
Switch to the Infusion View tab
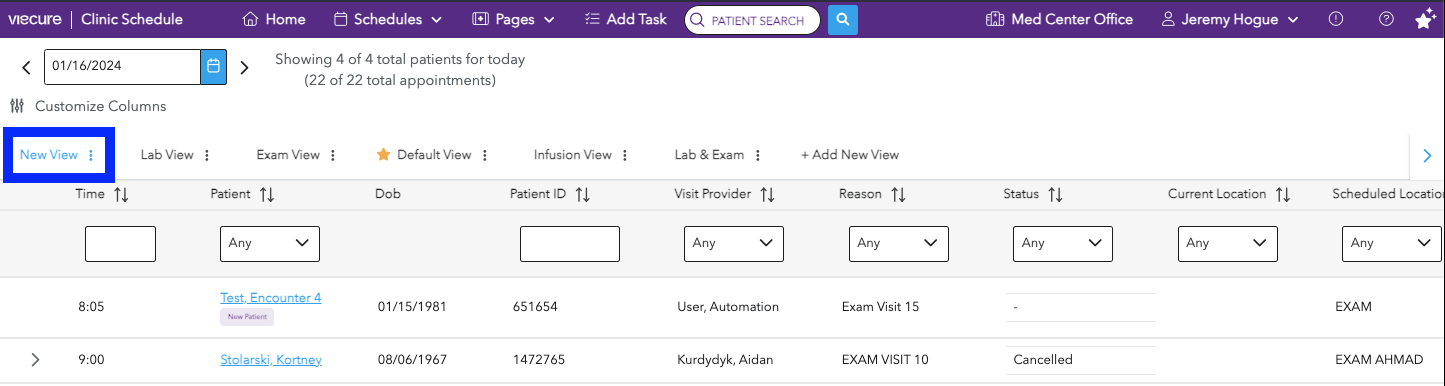tap(572, 155)
